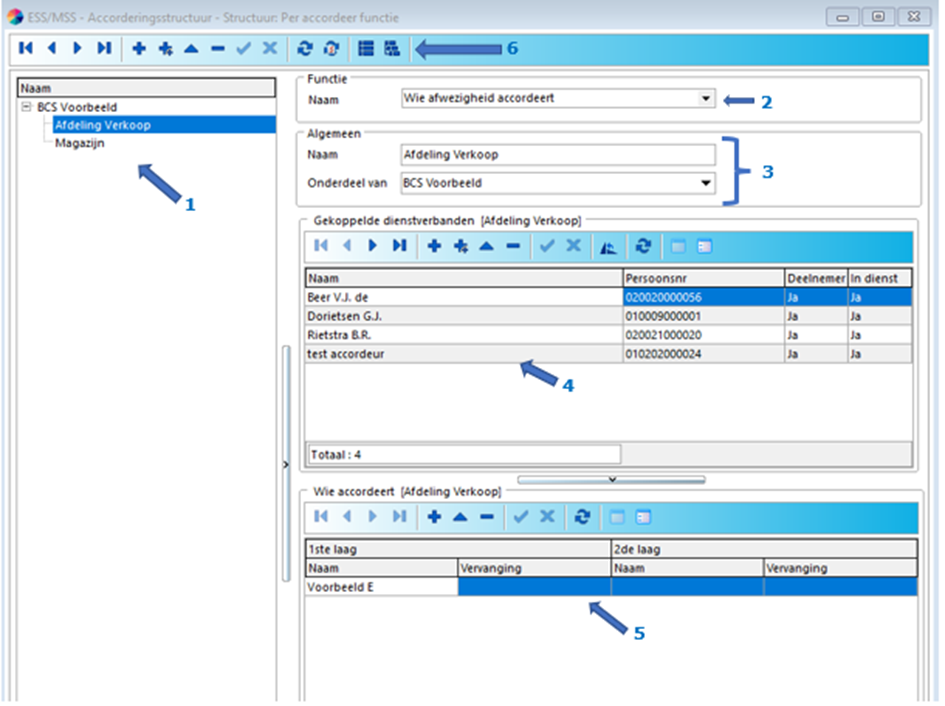945x706 pixels.
Task: Click the add (plus) icon in main toolbar
Action: (x=139, y=48)
